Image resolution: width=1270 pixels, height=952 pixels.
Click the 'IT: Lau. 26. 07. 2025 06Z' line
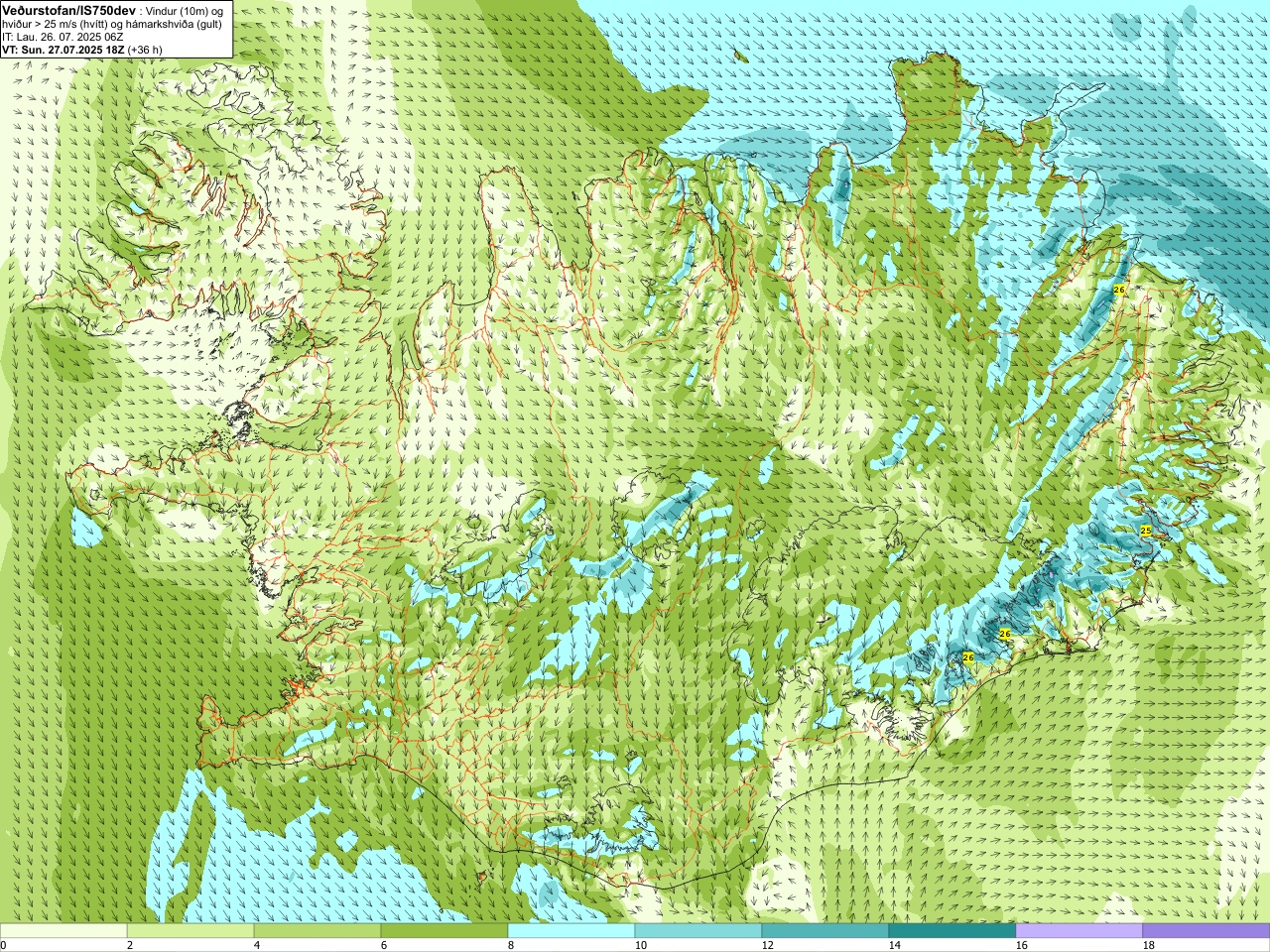pos(63,37)
